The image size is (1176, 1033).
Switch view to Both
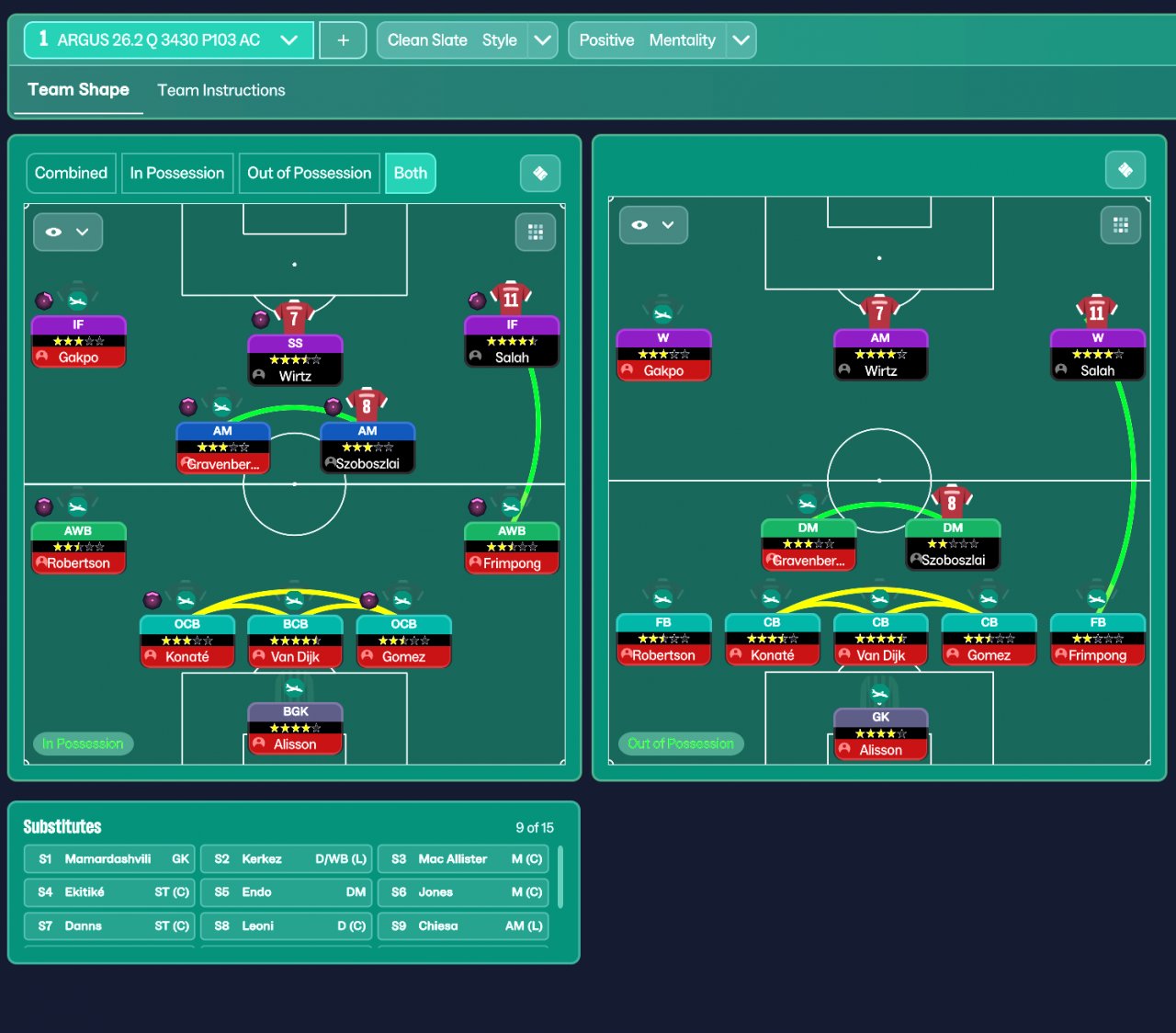coord(411,173)
